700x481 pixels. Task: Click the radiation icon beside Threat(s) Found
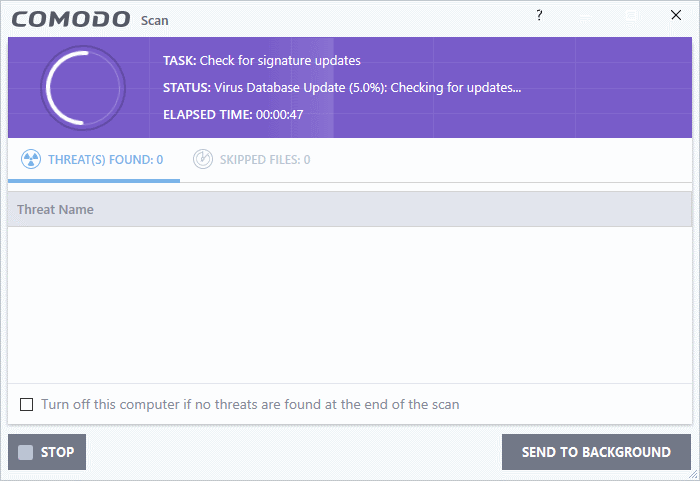(x=31, y=159)
